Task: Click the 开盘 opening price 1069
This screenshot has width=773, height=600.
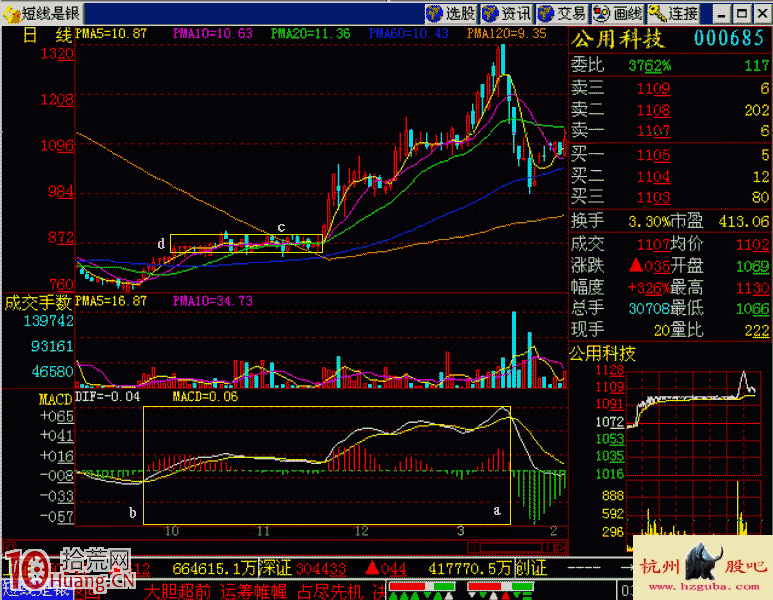Action: click(752, 267)
